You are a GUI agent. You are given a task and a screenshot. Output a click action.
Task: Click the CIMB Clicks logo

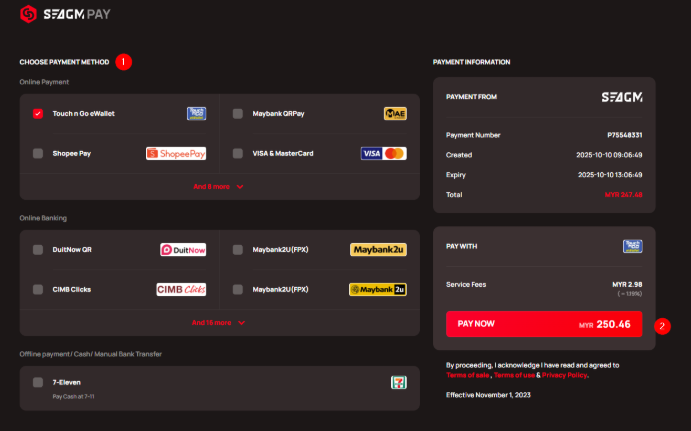(x=181, y=290)
